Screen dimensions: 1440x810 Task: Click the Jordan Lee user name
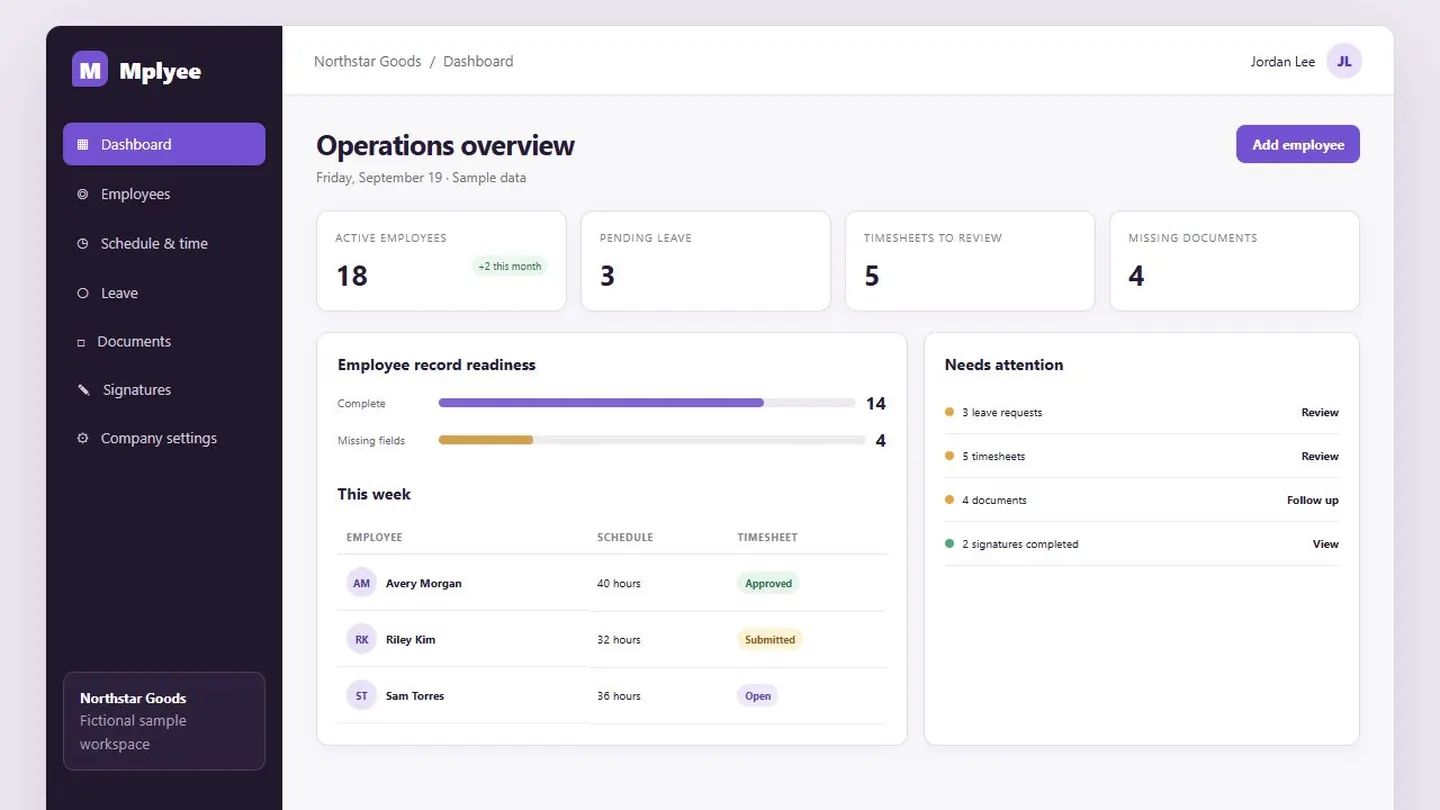[1283, 62]
